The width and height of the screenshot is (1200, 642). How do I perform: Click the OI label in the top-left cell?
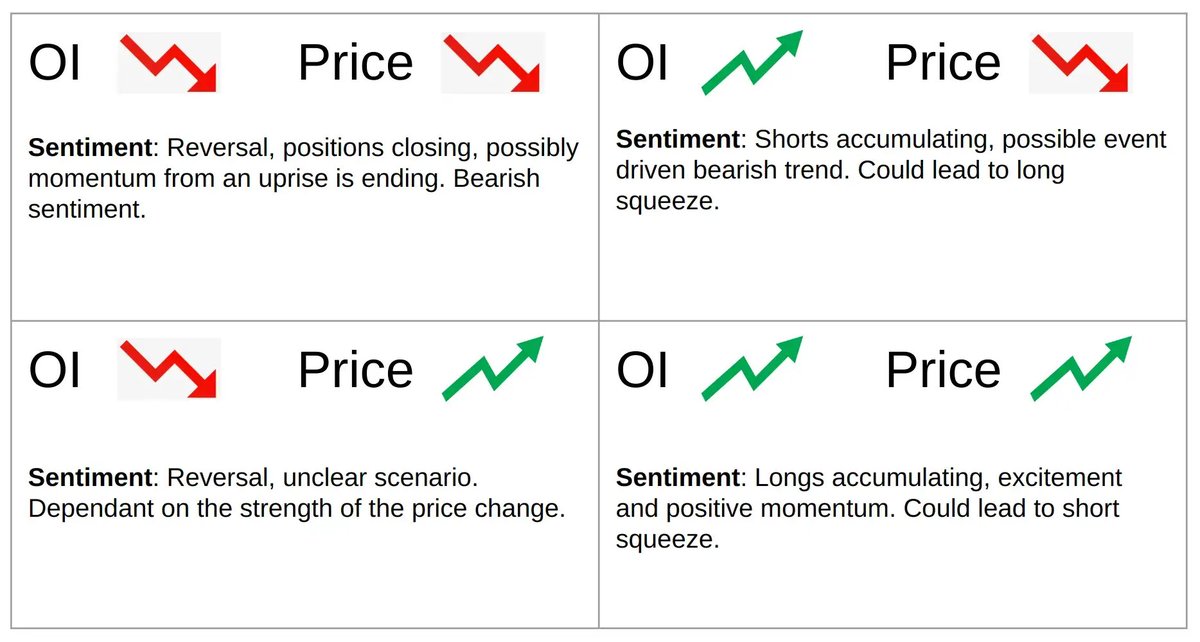pos(55,64)
